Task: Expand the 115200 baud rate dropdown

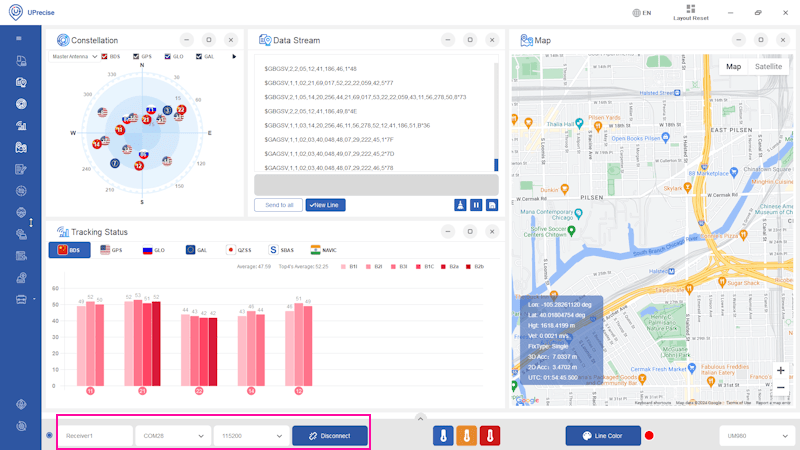Action: coord(250,436)
